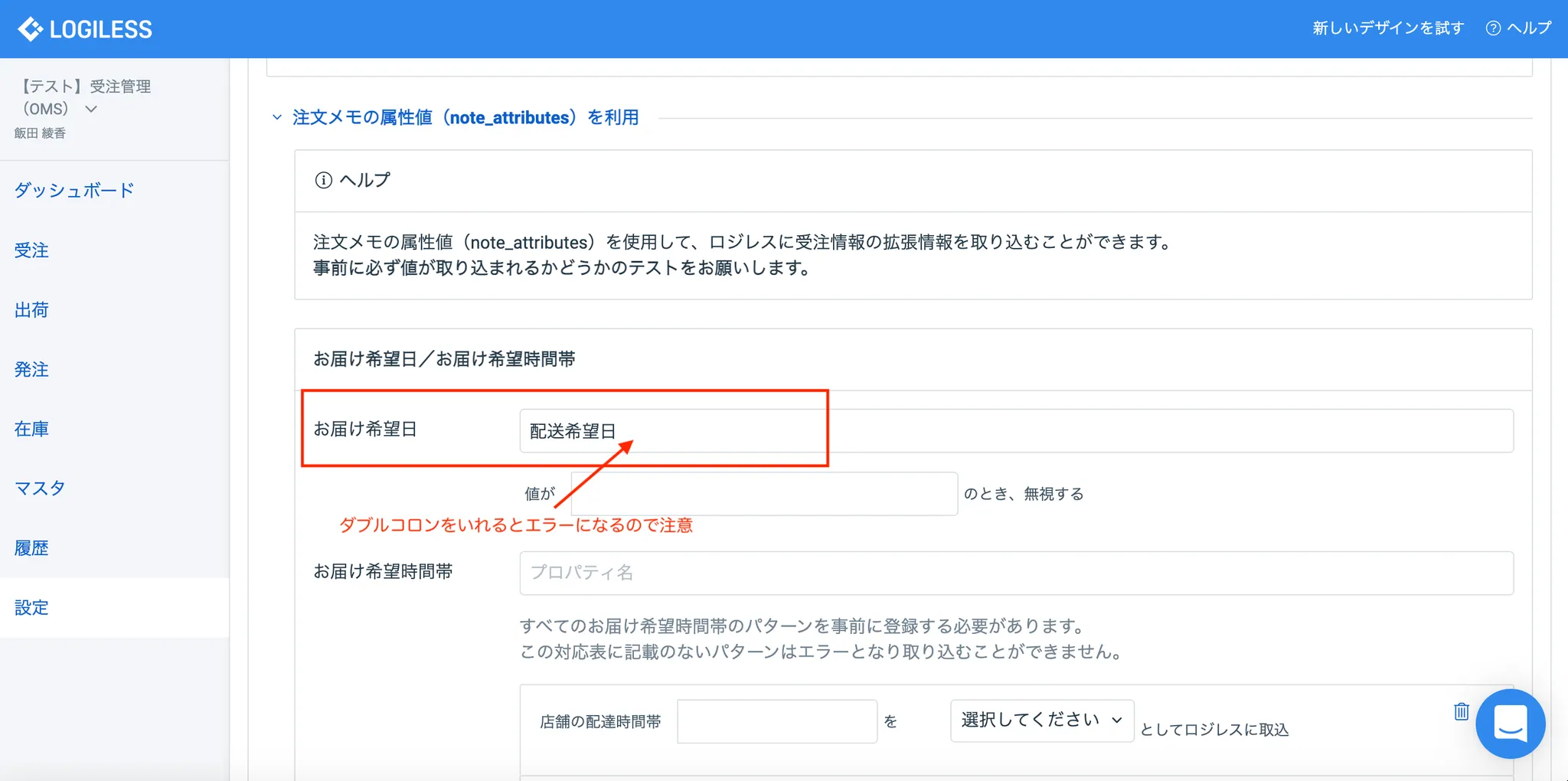This screenshot has width=1568, height=781.
Task: Open 在庫 in the sidebar
Action: 31,429
